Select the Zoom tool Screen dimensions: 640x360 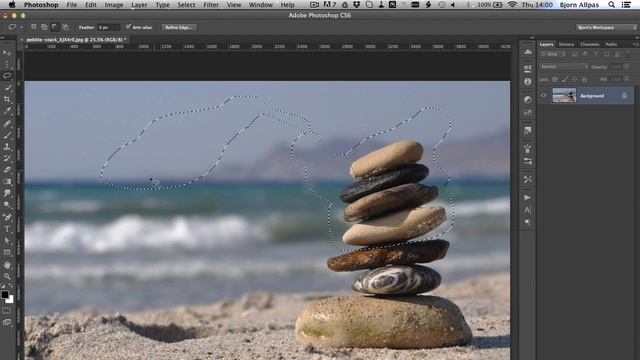coord(7,276)
